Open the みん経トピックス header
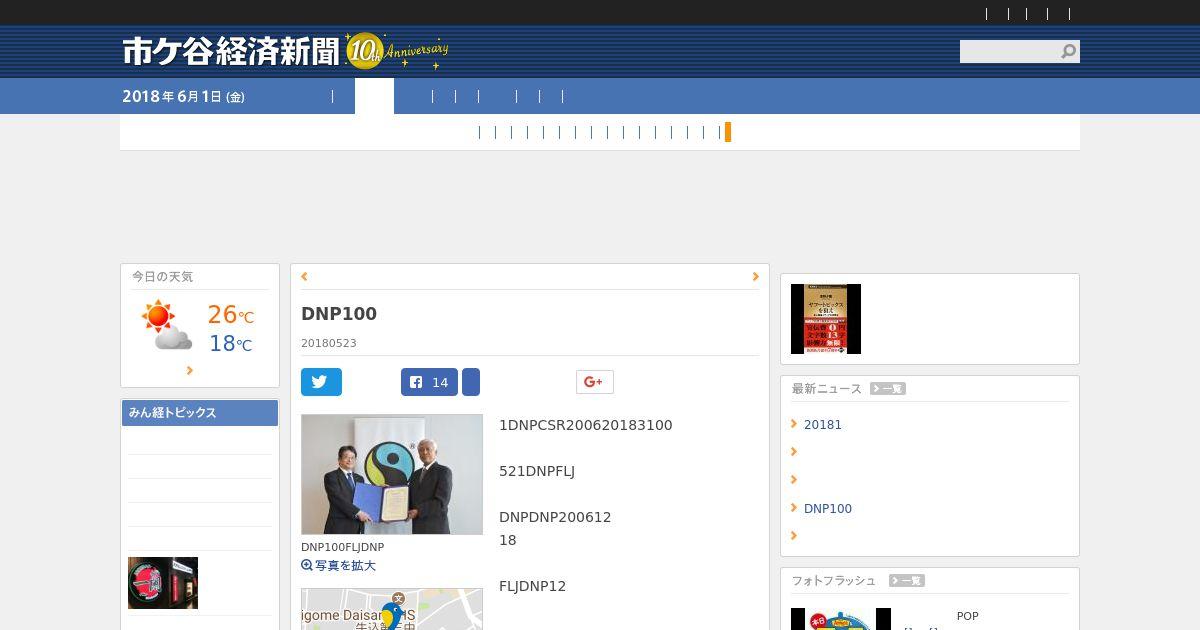1200x630 pixels. [200, 413]
